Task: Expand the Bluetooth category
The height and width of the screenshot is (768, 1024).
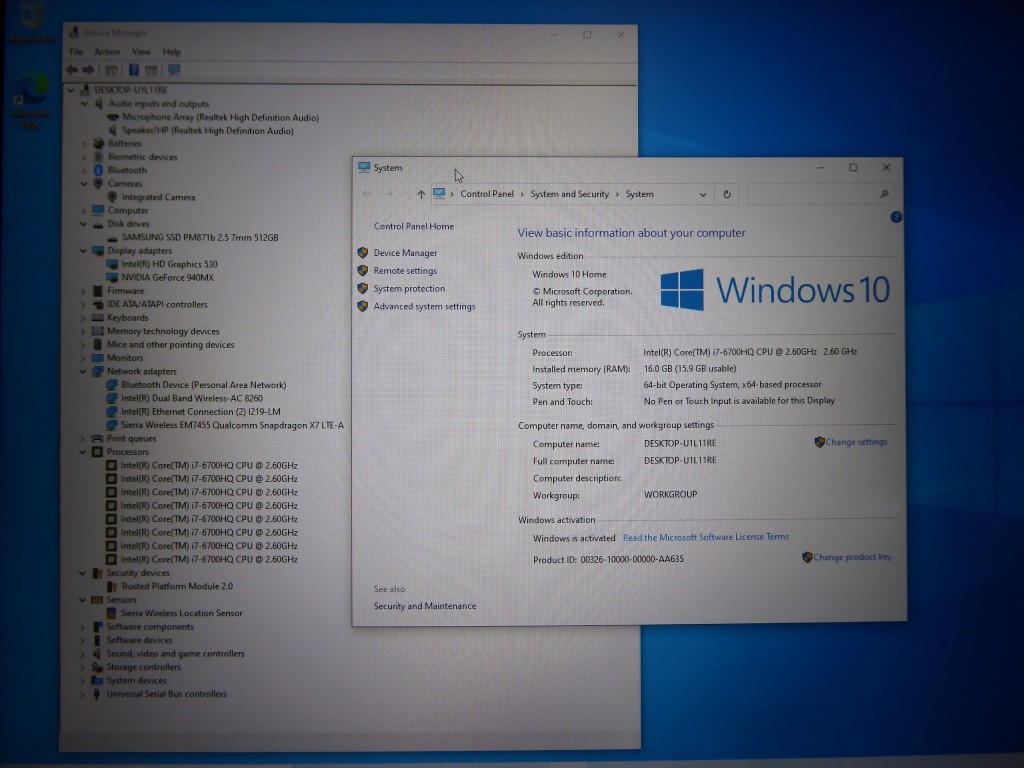Action: [84, 170]
